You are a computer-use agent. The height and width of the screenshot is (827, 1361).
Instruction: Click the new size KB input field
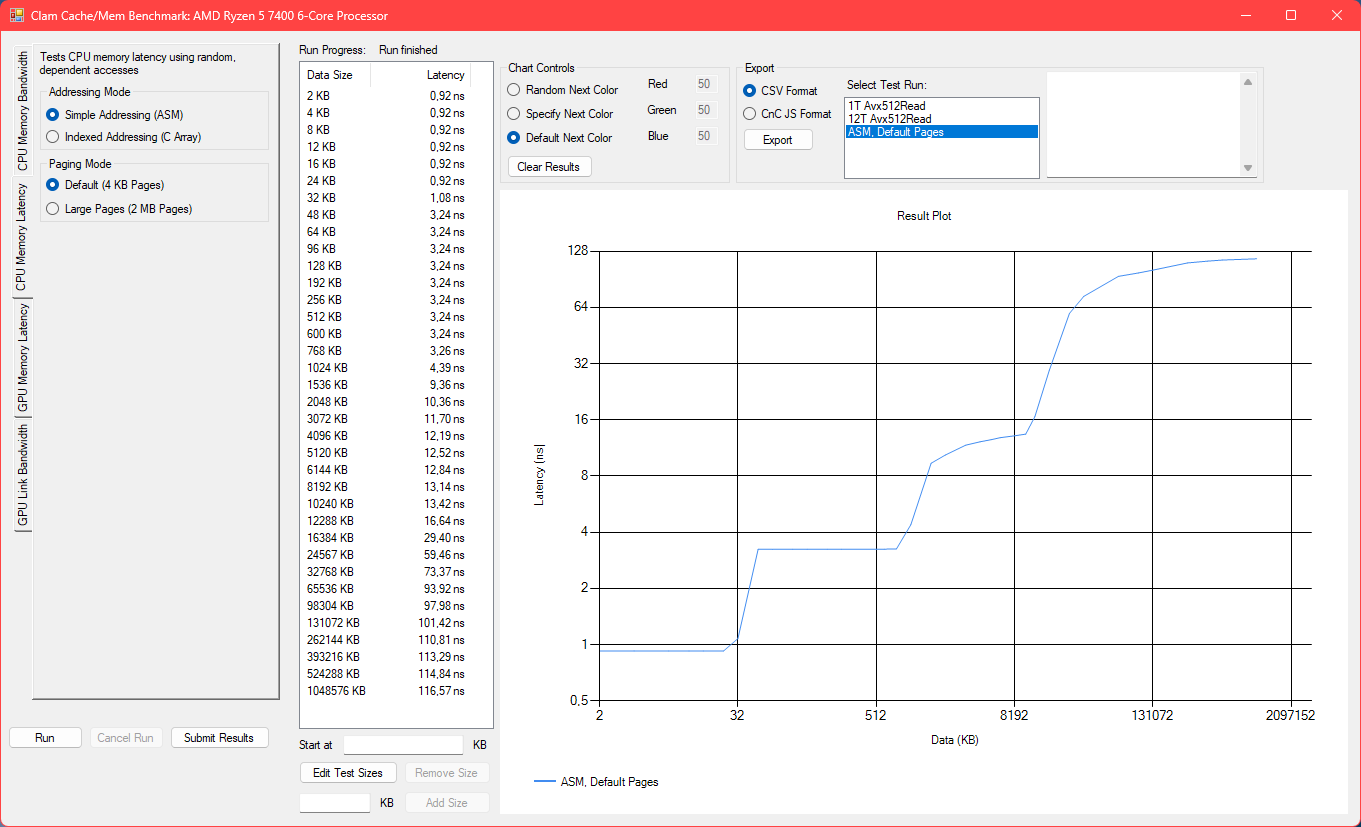335,803
